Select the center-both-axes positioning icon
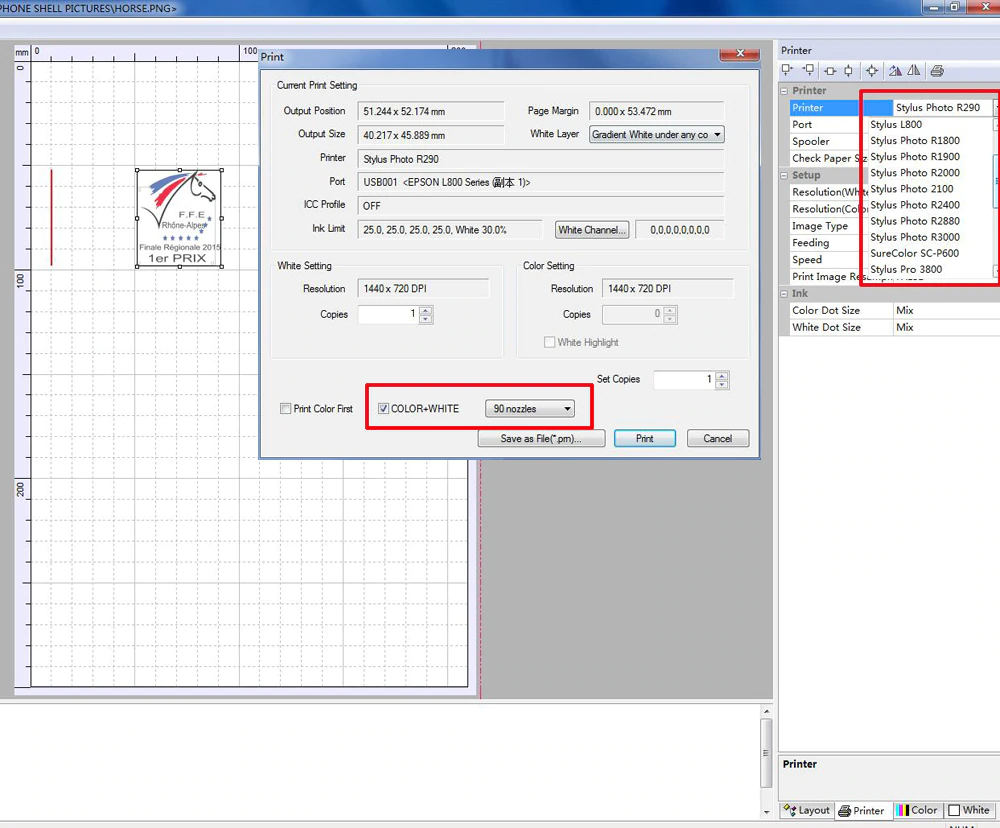 tap(871, 70)
